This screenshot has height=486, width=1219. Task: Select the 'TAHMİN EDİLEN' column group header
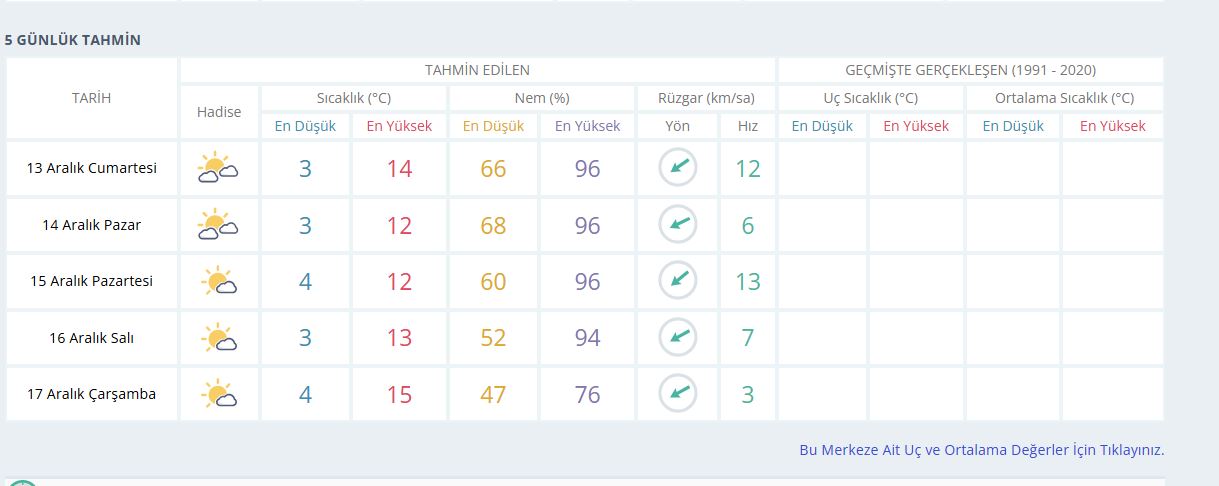click(477, 70)
